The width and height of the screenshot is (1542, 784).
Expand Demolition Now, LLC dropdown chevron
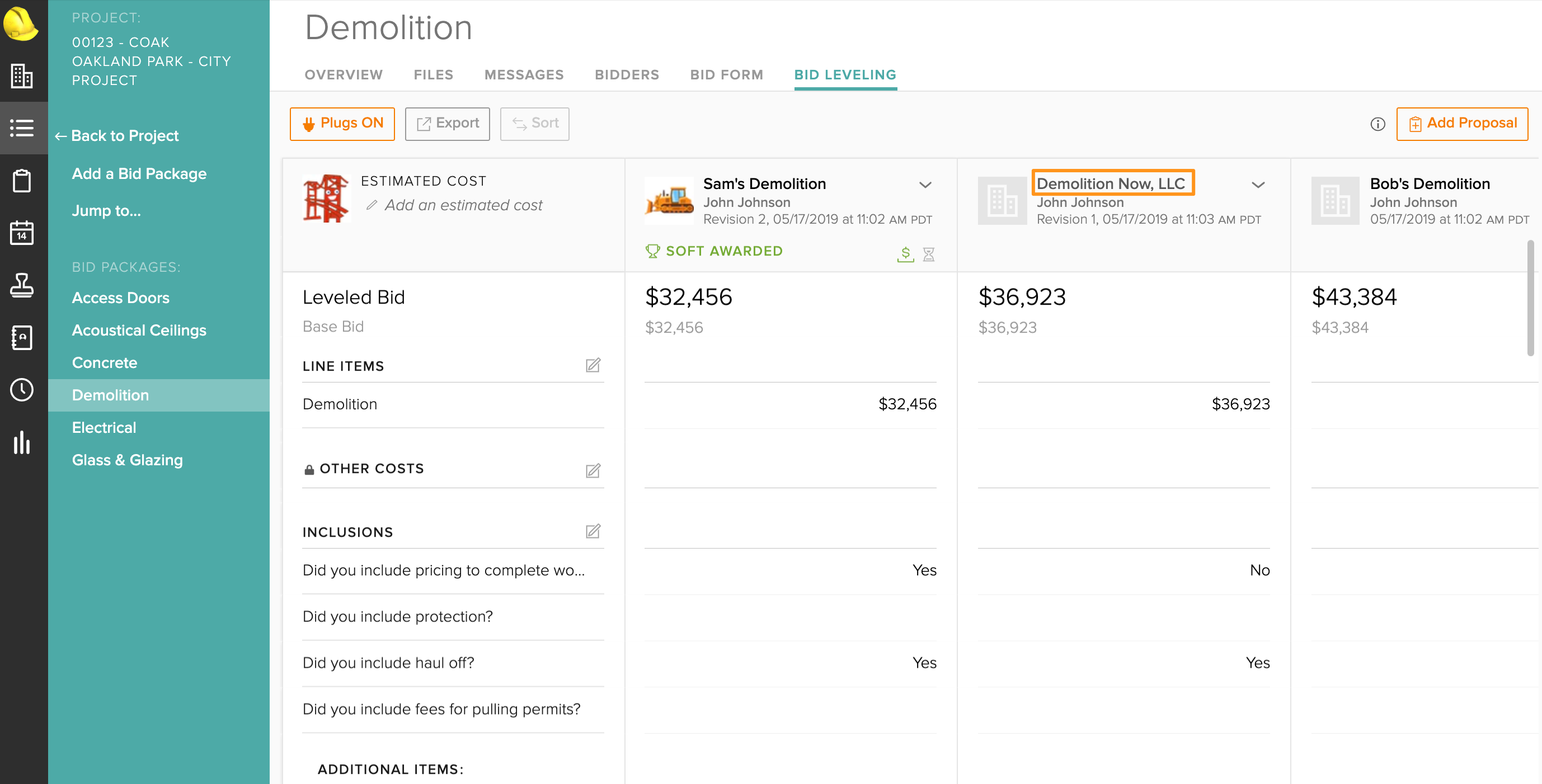pyautogui.click(x=1258, y=185)
